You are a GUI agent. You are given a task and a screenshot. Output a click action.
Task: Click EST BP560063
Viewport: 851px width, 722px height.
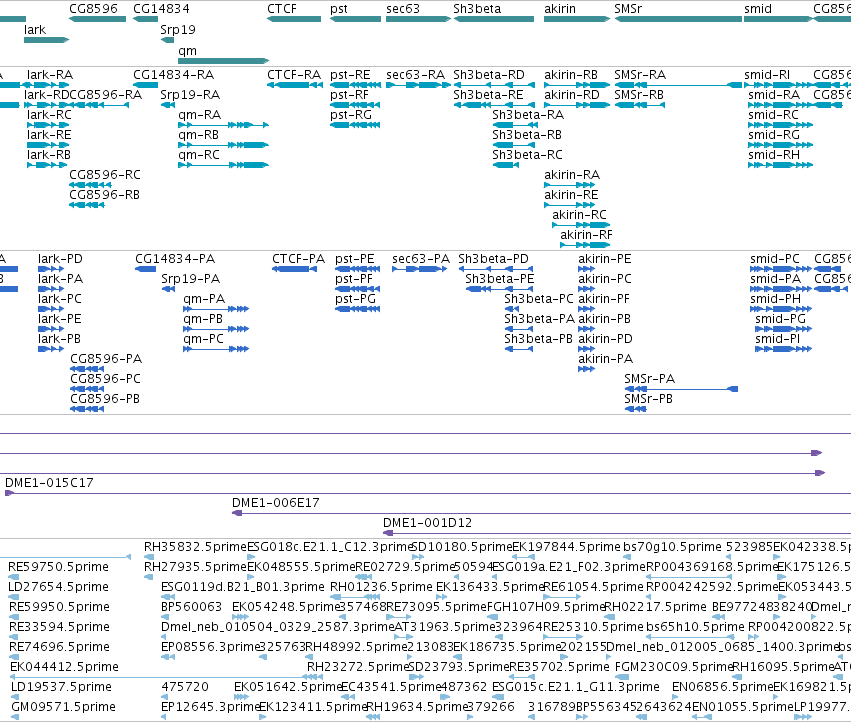click(x=192, y=607)
